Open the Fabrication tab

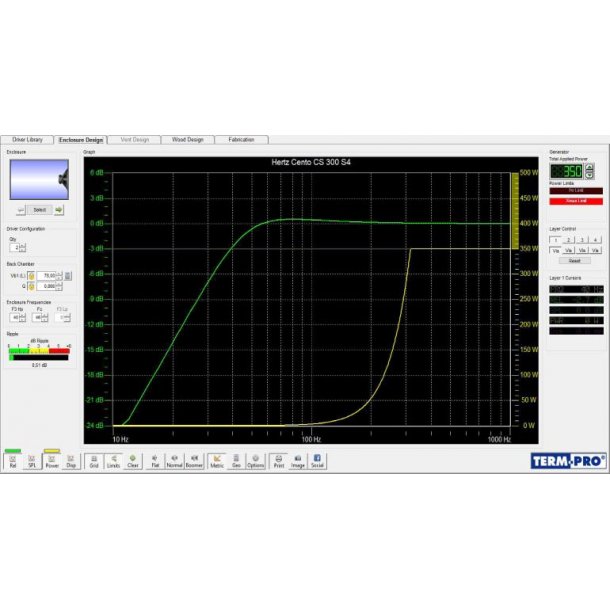[241, 140]
